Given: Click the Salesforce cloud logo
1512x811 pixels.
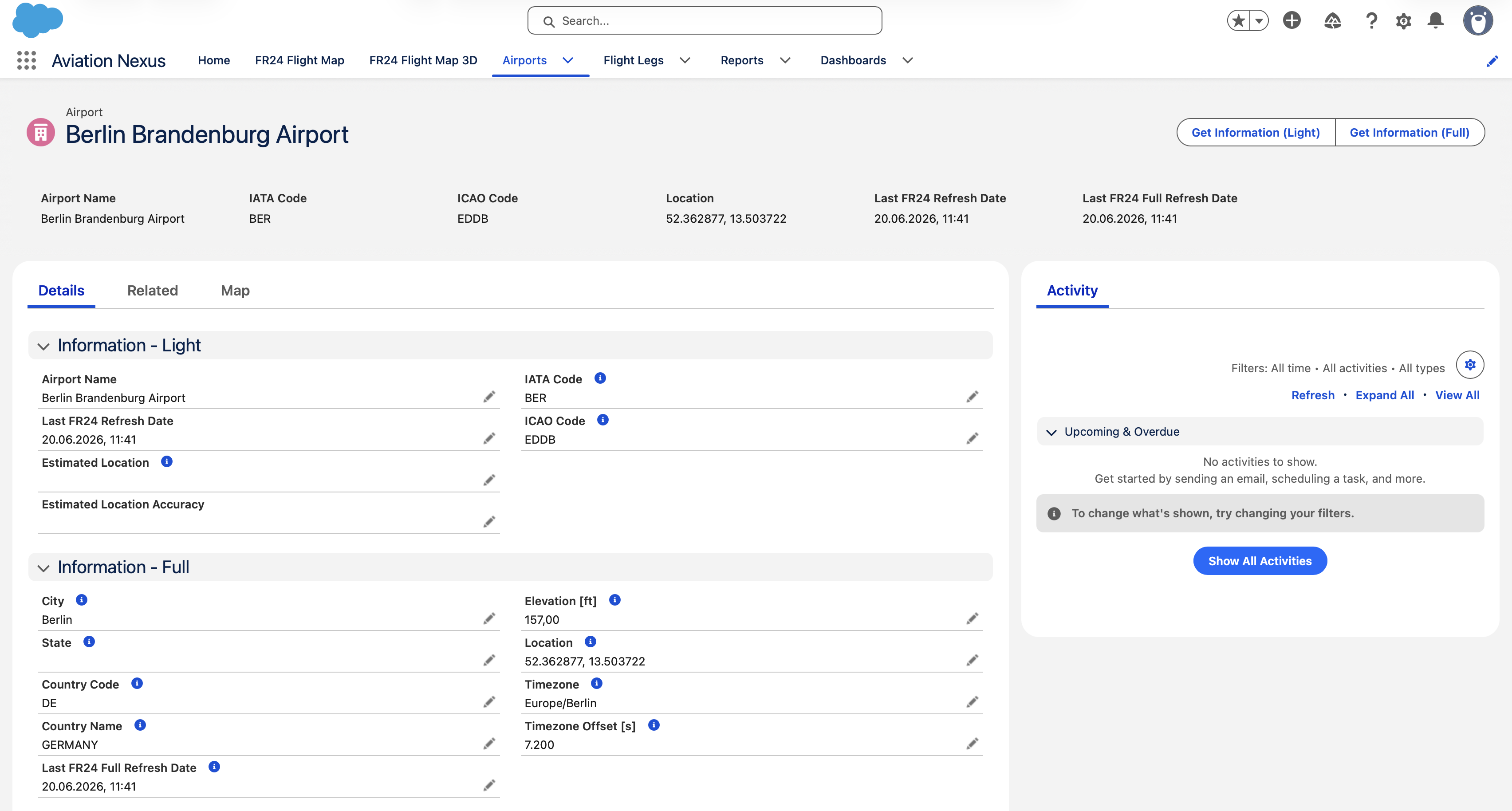Looking at the screenshot, I should click(x=38, y=20).
